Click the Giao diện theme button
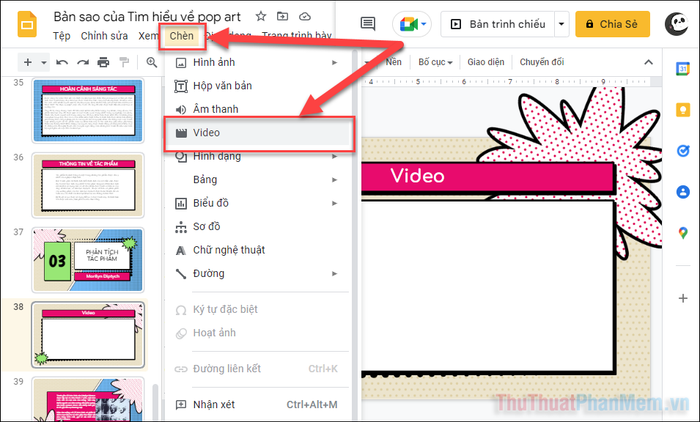 486,62
